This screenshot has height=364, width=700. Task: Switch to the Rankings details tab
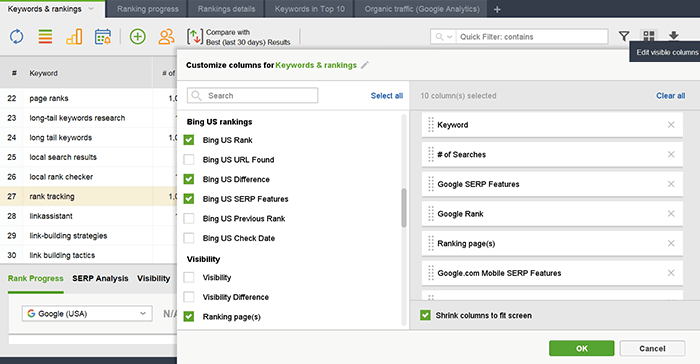pyautogui.click(x=226, y=9)
